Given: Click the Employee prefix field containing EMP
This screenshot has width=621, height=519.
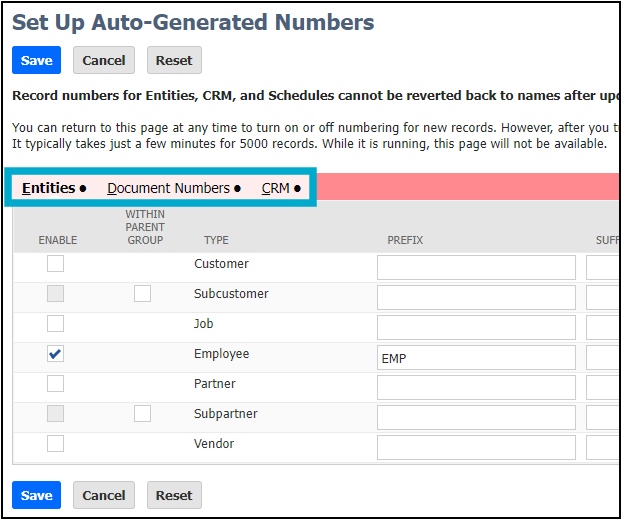Looking at the screenshot, I should tap(476, 358).
